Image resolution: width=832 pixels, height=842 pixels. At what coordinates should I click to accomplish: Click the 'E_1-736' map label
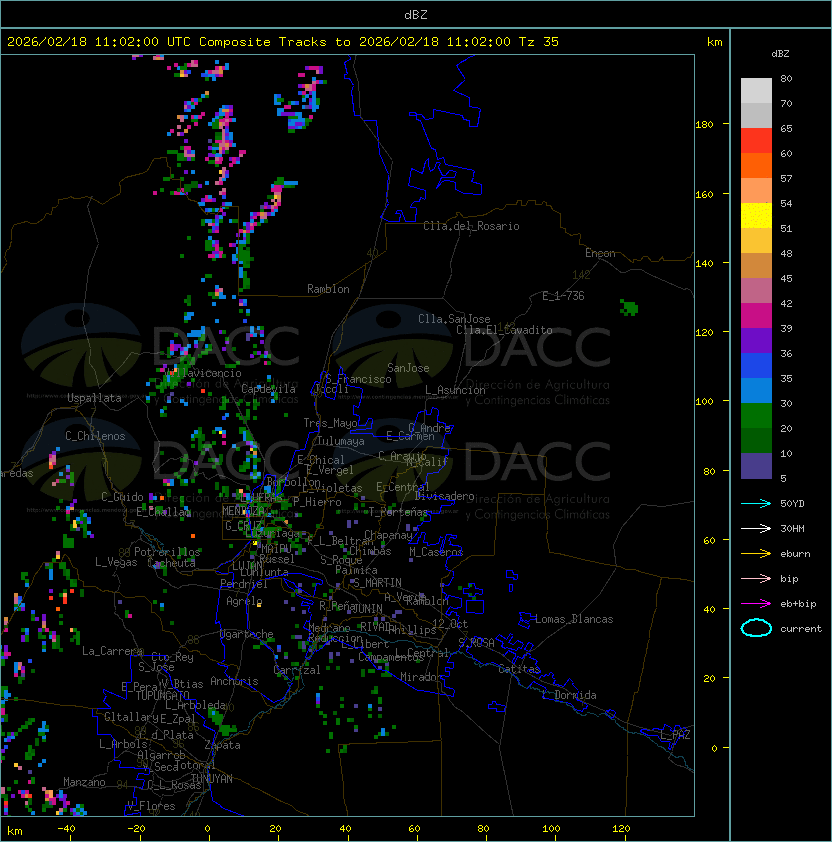(x=563, y=296)
